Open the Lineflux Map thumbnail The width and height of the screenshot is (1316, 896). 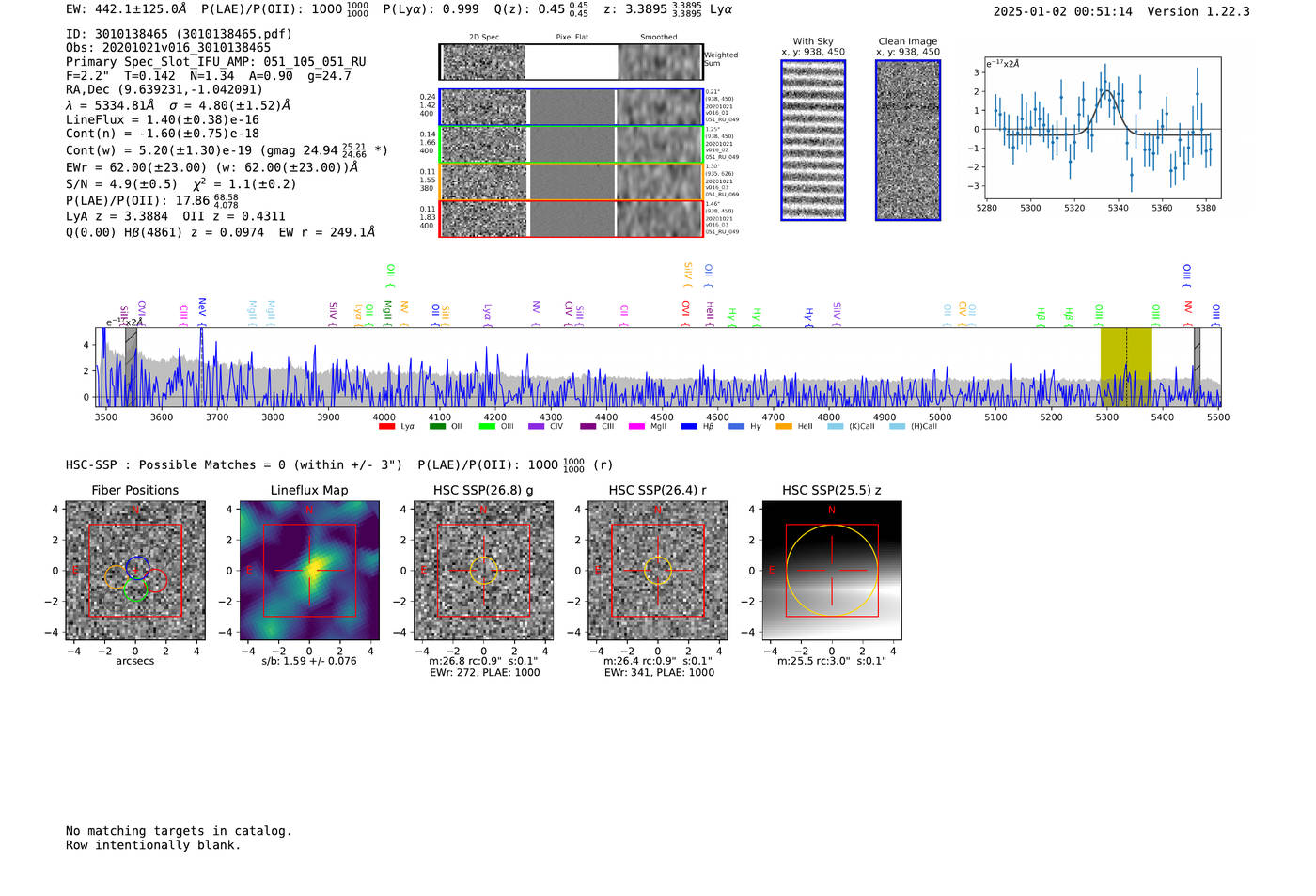point(309,570)
